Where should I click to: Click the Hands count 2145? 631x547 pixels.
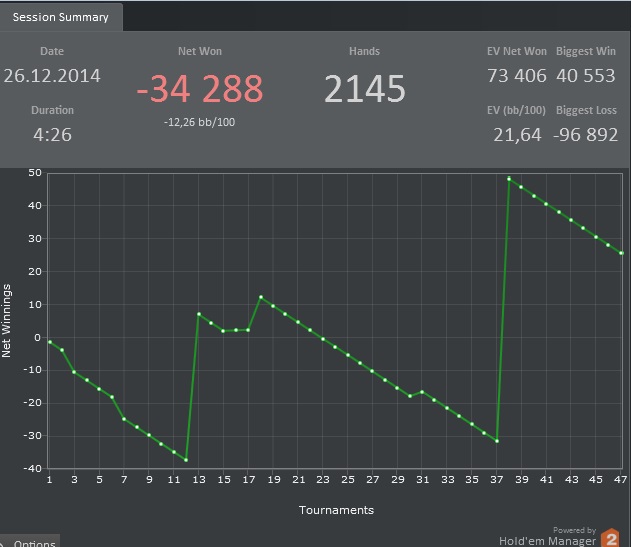click(x=365, y=89)
